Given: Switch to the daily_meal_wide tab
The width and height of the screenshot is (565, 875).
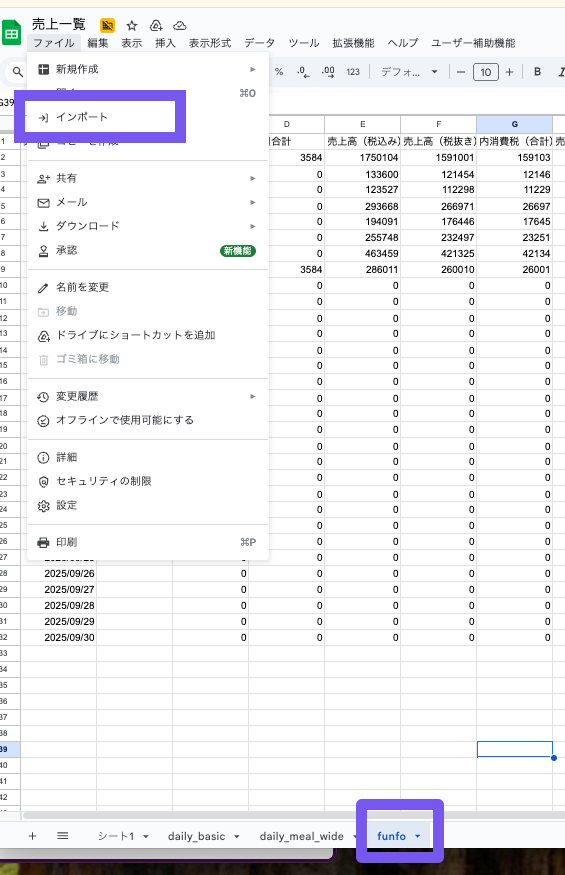Looking at the screenshot, I should click(301, 836).
